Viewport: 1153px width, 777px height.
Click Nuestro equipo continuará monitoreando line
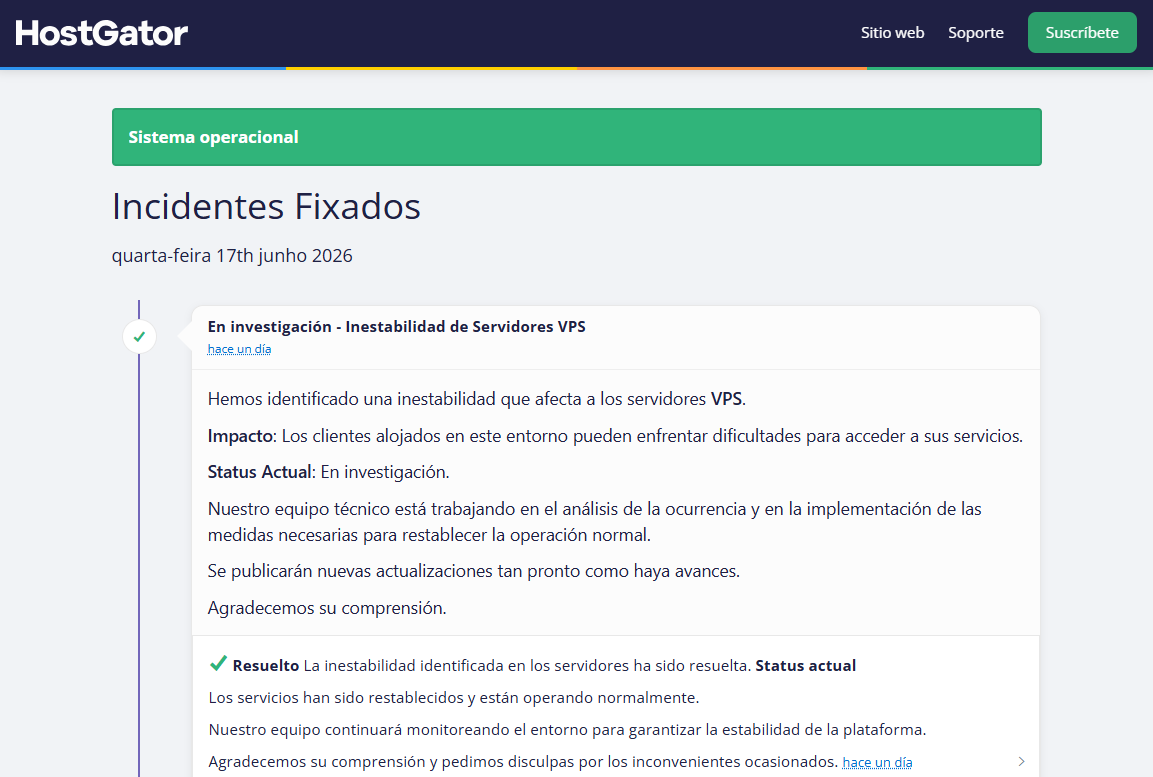point(567,730)
